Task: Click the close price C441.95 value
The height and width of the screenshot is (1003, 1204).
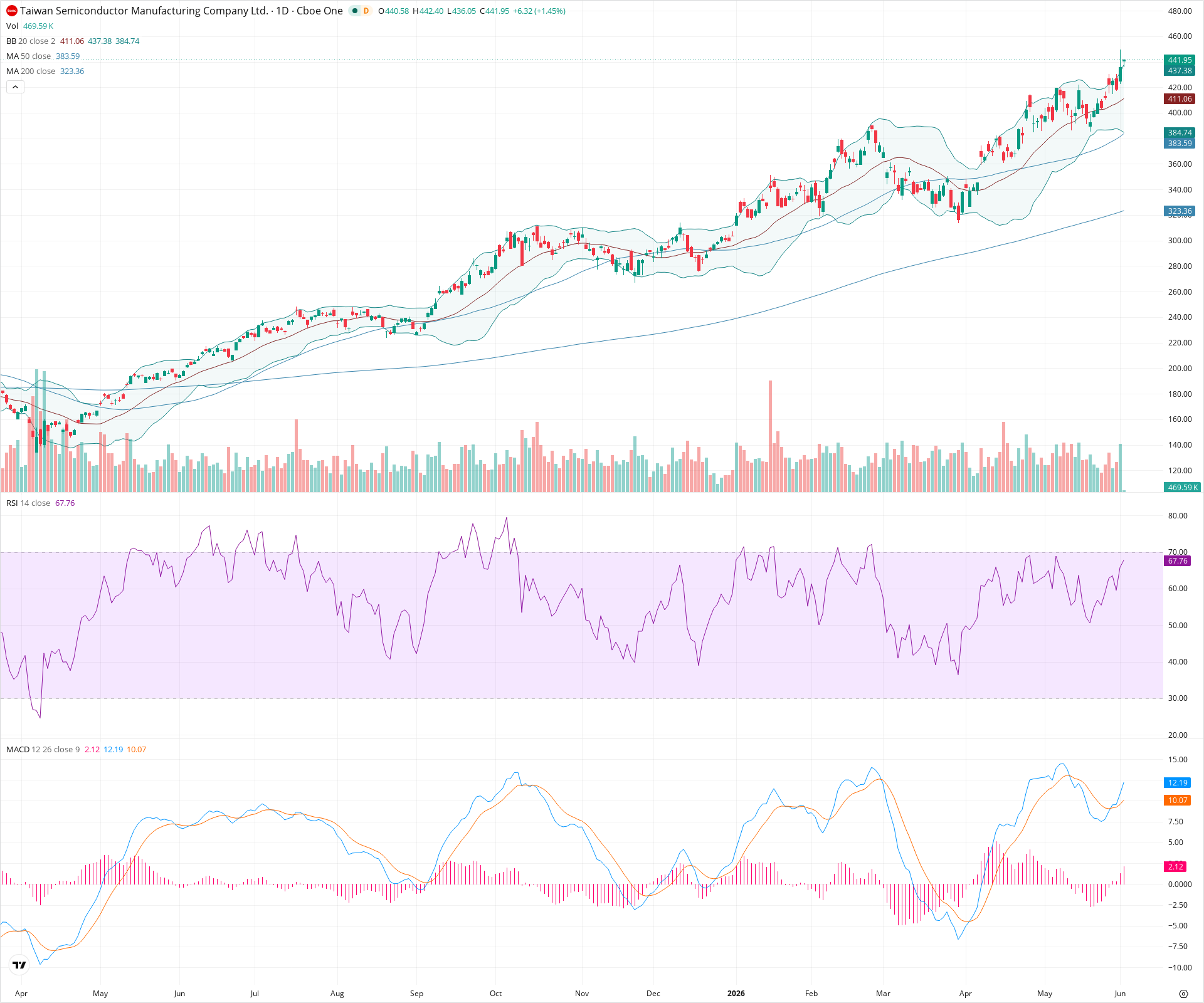Action: (495, 11)
